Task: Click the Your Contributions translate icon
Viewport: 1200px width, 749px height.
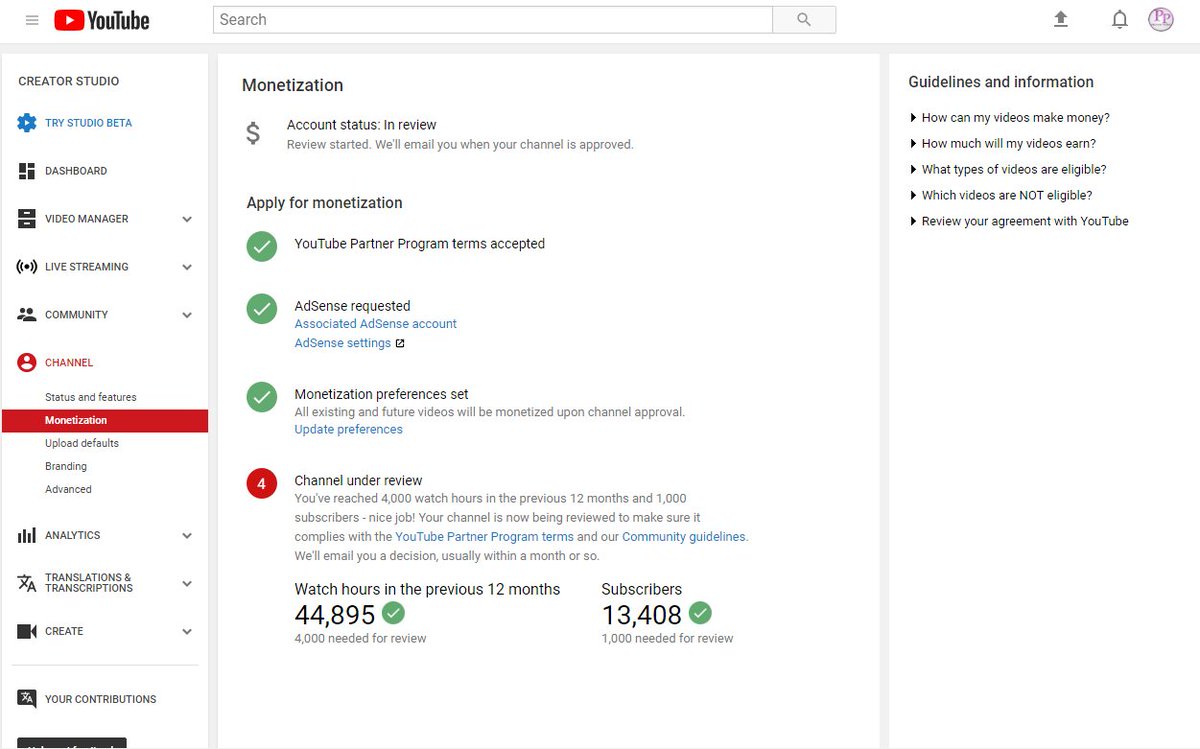Action: pos(27,699)
